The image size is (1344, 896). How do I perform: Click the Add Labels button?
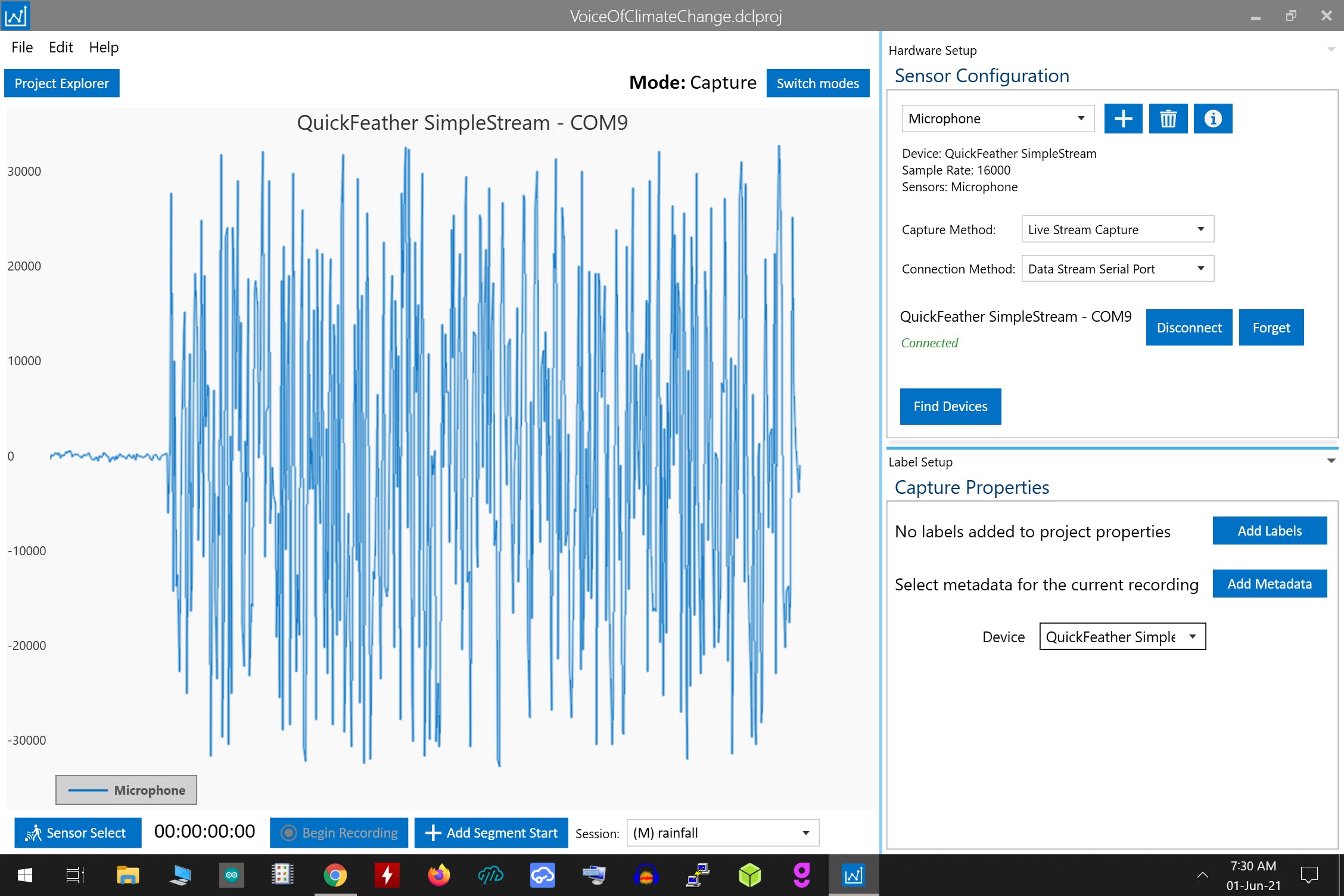click(x=1268, y=530)
